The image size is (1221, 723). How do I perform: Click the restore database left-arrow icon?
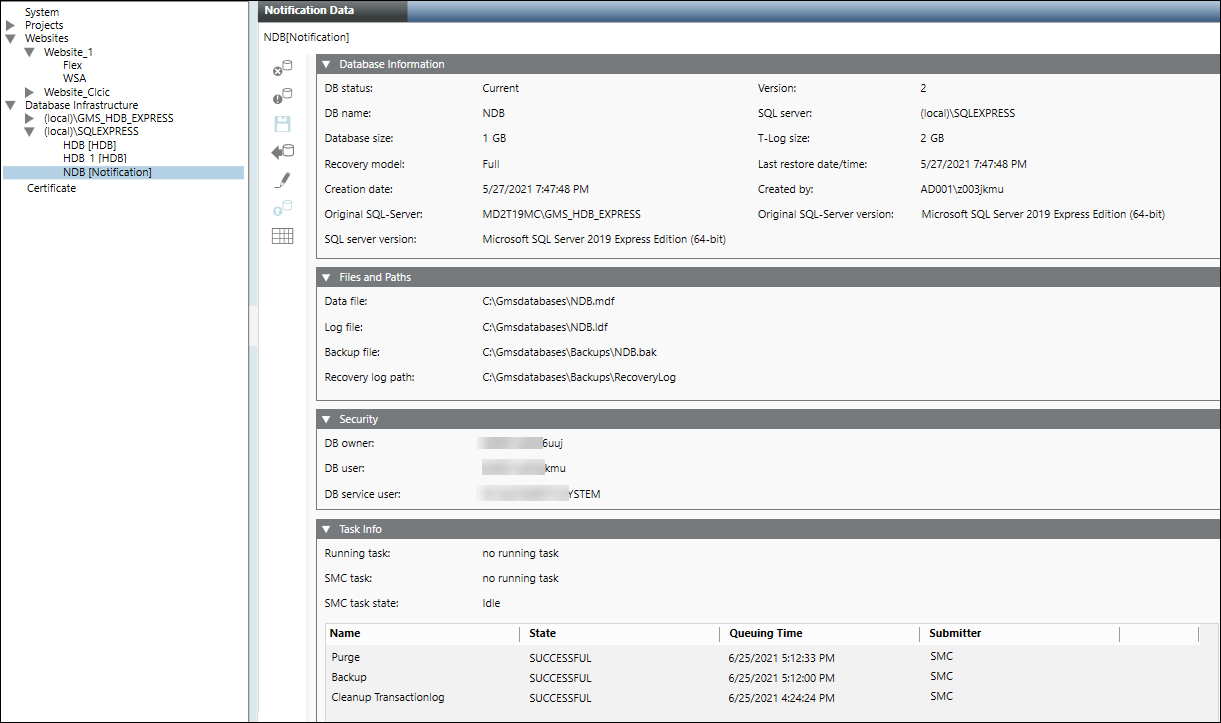(283, 152)
